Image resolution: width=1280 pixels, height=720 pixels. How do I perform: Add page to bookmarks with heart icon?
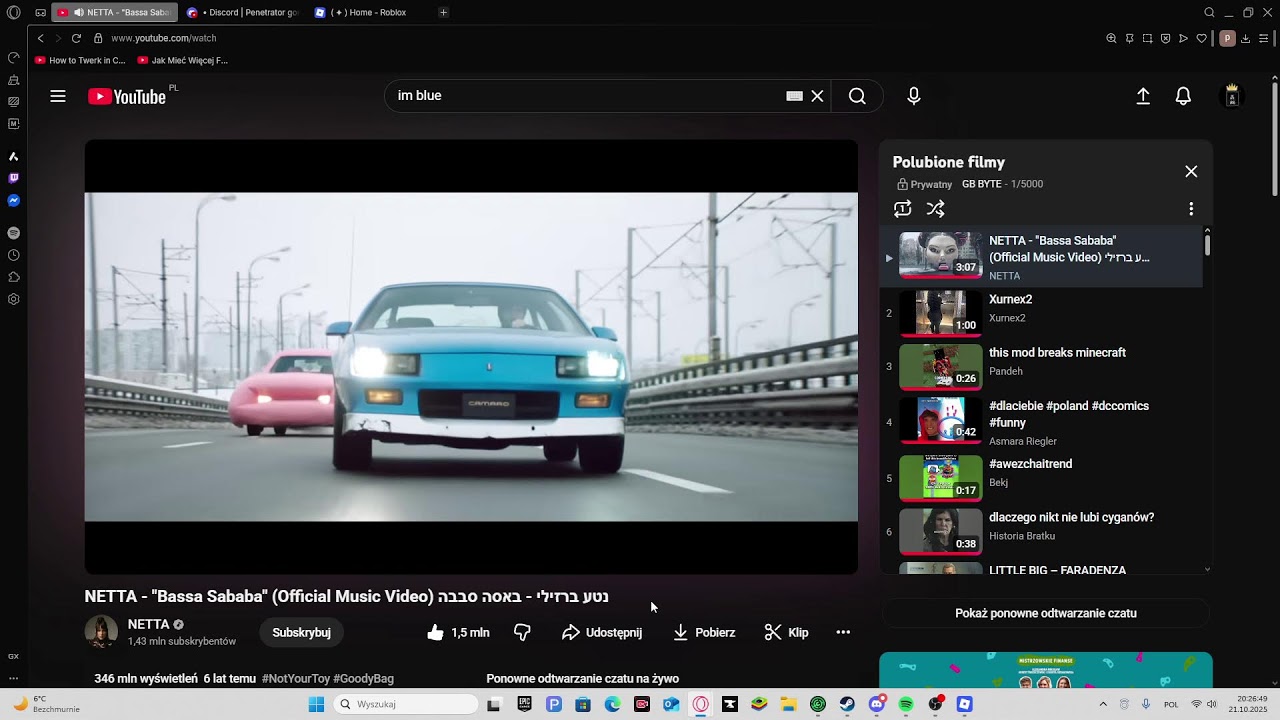coord(1201,38)
